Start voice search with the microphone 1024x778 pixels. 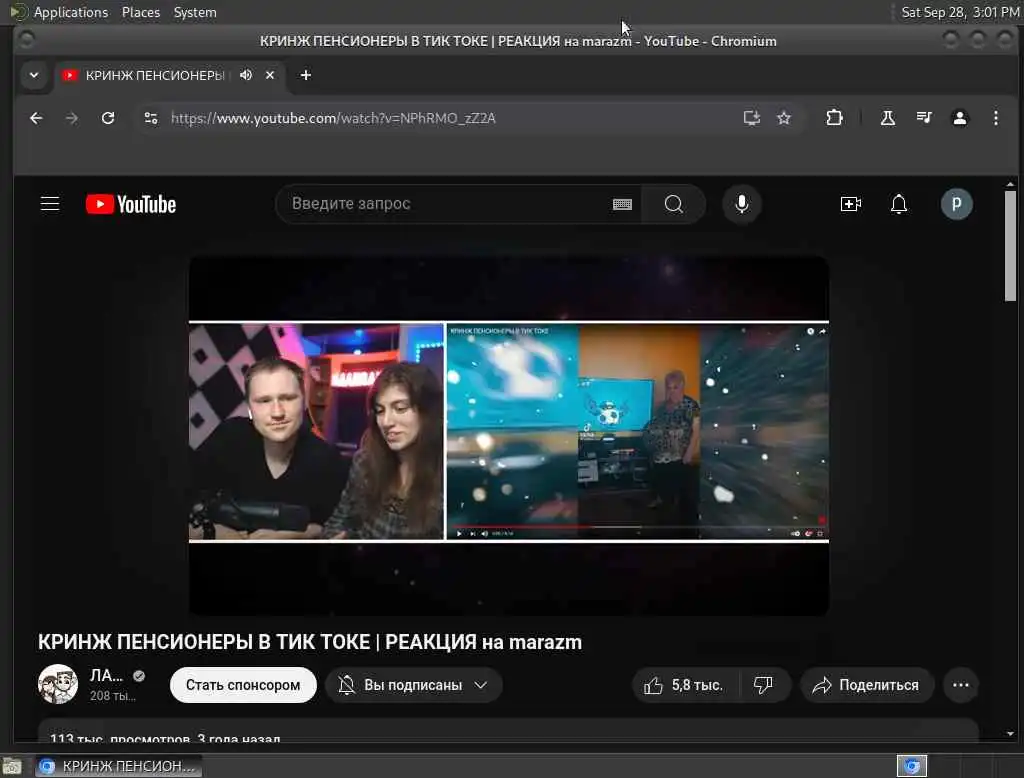pyautogui.click(x=742, y=204)
